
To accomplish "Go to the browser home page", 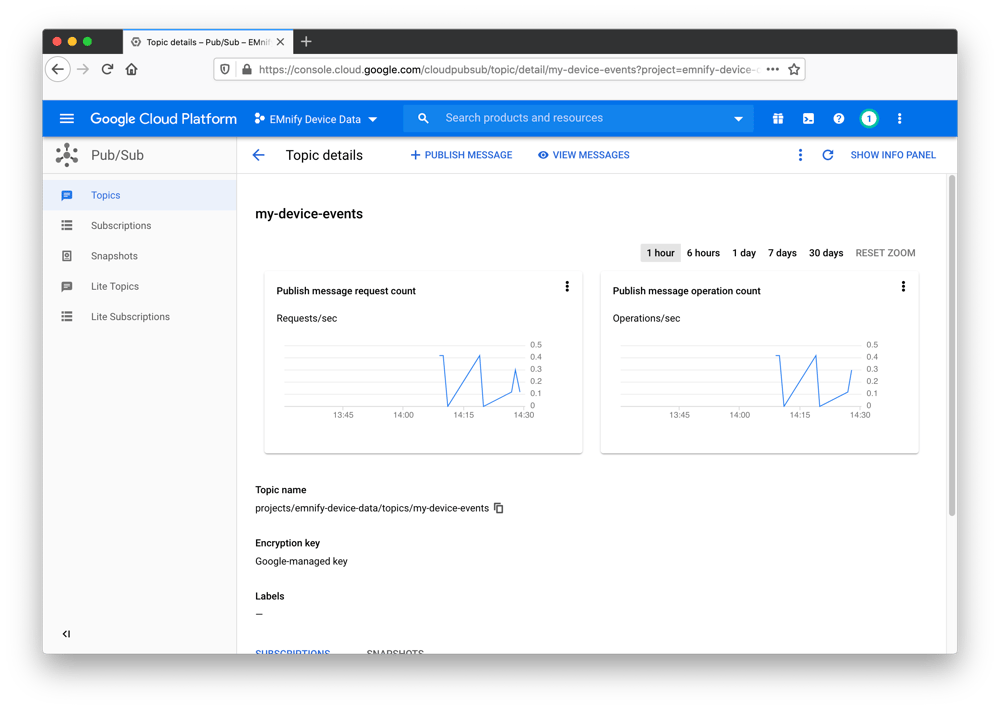I will click(131, 69).
